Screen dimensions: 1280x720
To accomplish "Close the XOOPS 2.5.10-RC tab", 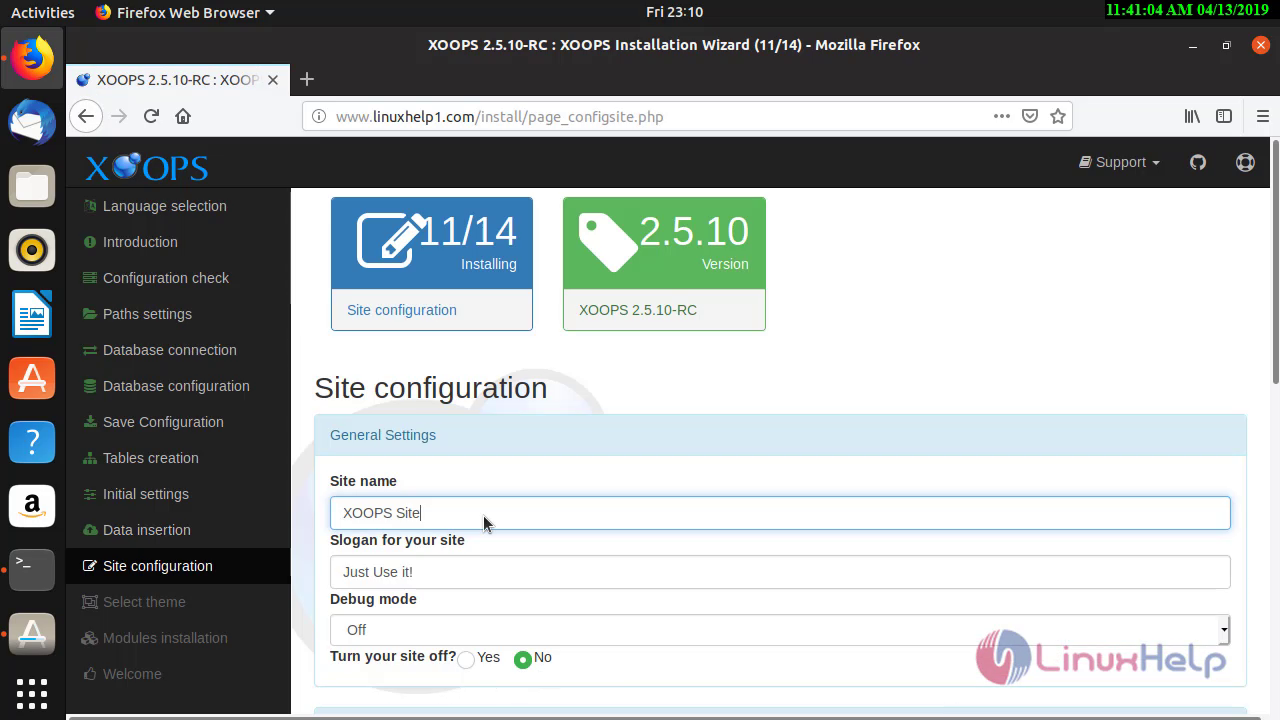I will tap(272, 80).
